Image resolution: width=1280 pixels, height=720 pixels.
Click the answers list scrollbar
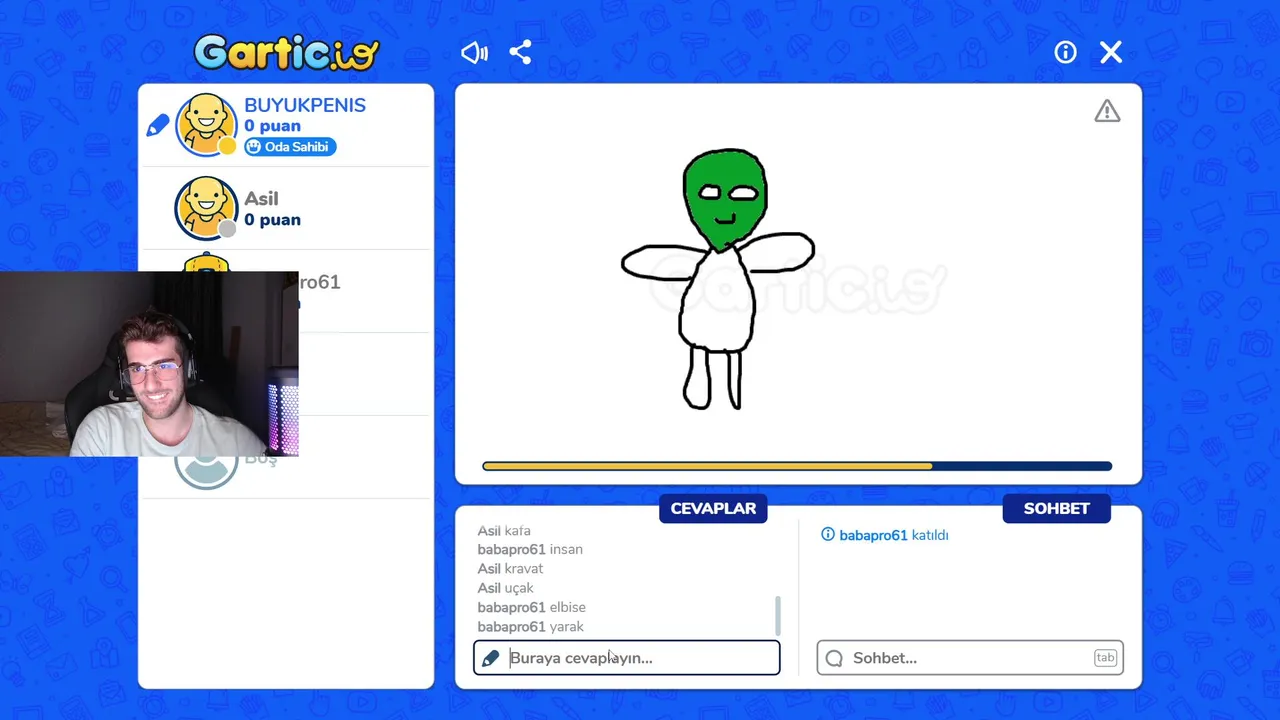coord(778,616)
